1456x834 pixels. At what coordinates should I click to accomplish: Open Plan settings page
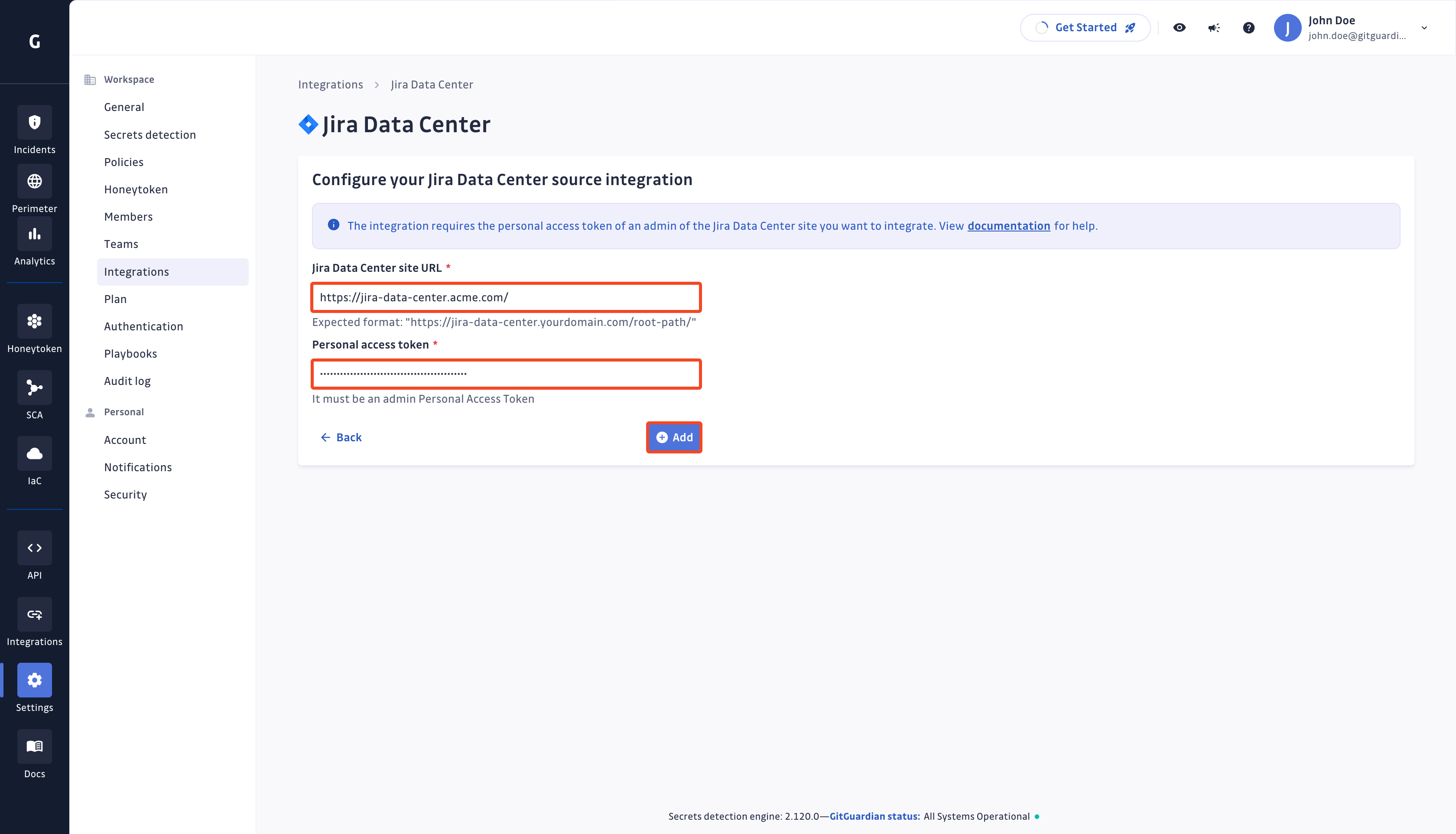(x=115, y=299)
